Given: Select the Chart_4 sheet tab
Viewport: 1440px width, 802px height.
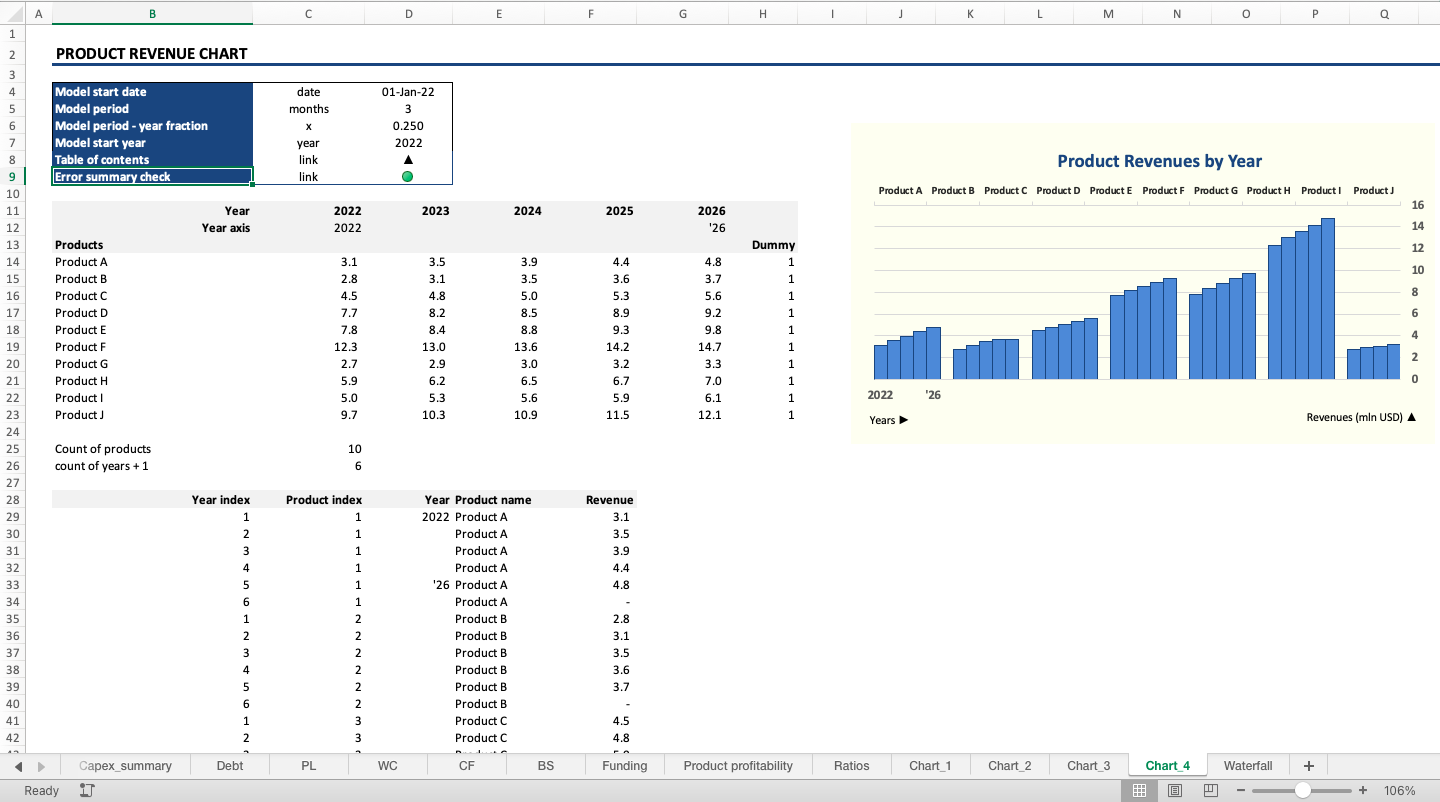Looking at the screenshot, I should 1167,766.
